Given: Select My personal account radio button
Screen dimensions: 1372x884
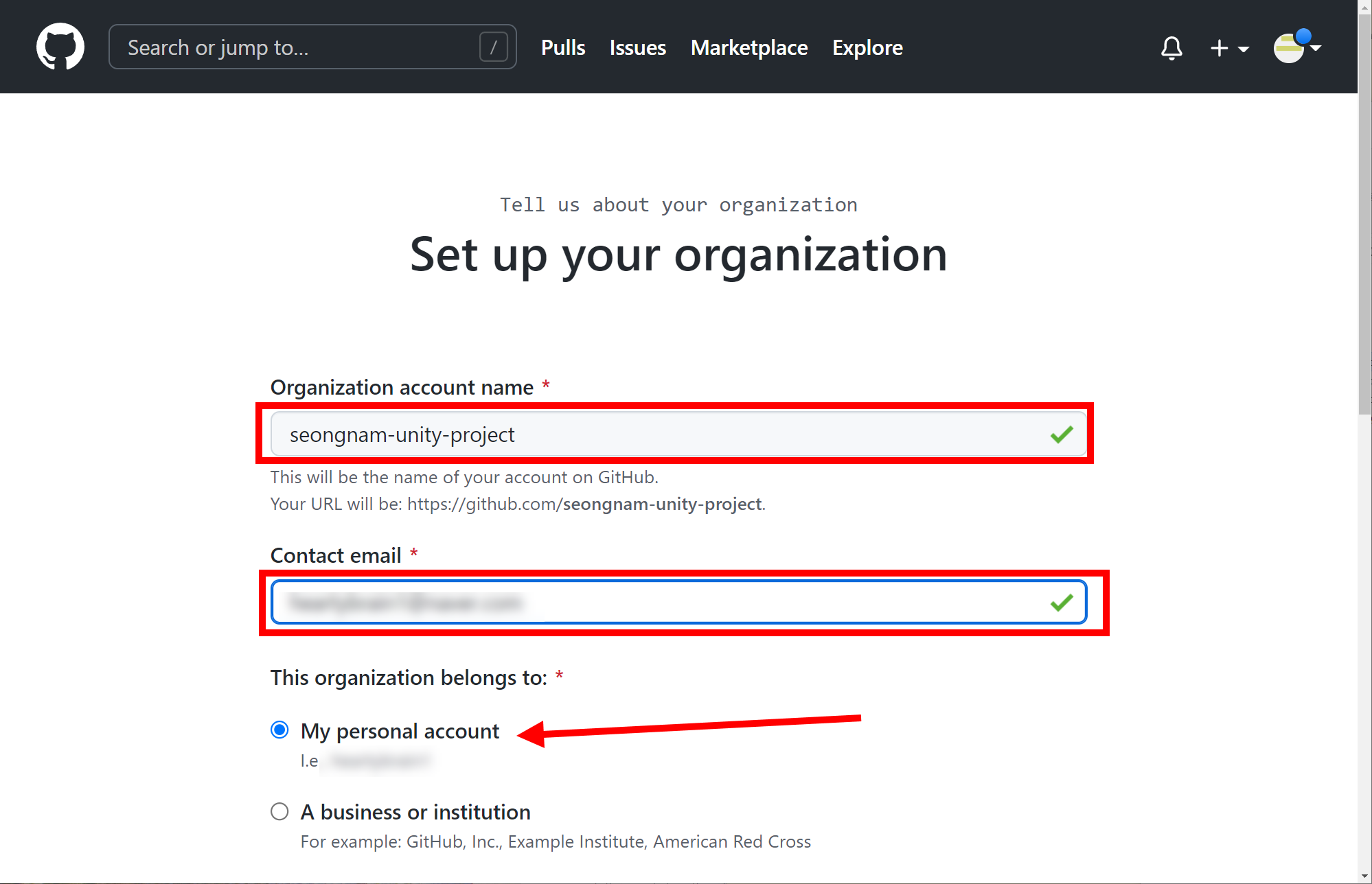Looking at the screenshot, I should click(x=279, y=730).
